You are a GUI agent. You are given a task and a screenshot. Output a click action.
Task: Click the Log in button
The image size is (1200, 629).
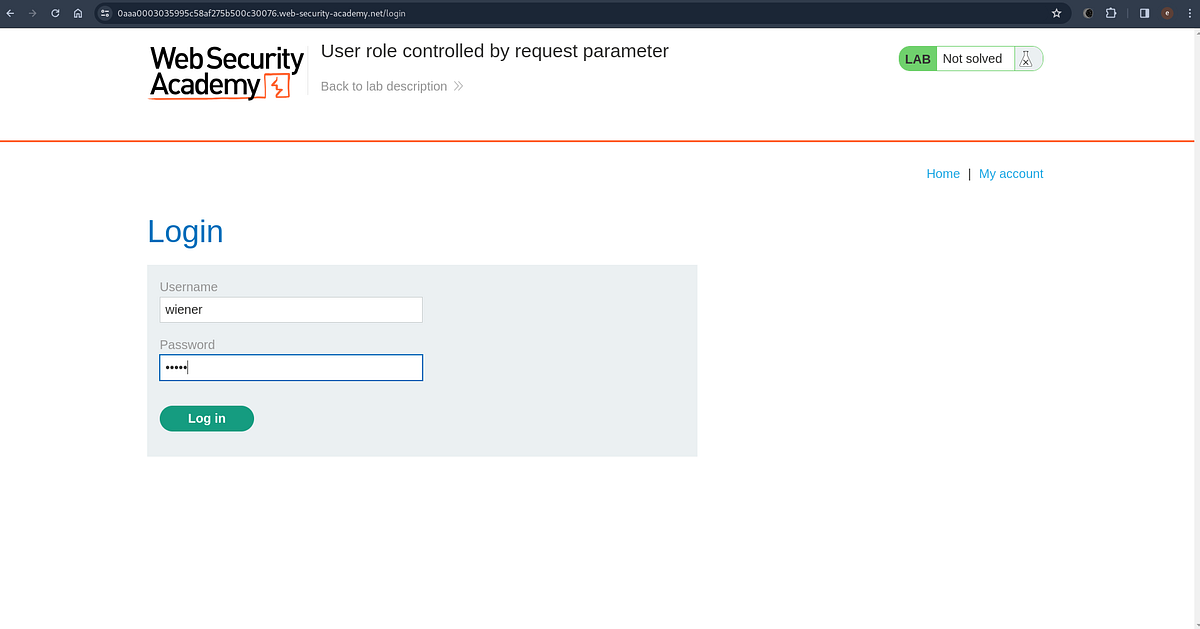coord(206,418)
